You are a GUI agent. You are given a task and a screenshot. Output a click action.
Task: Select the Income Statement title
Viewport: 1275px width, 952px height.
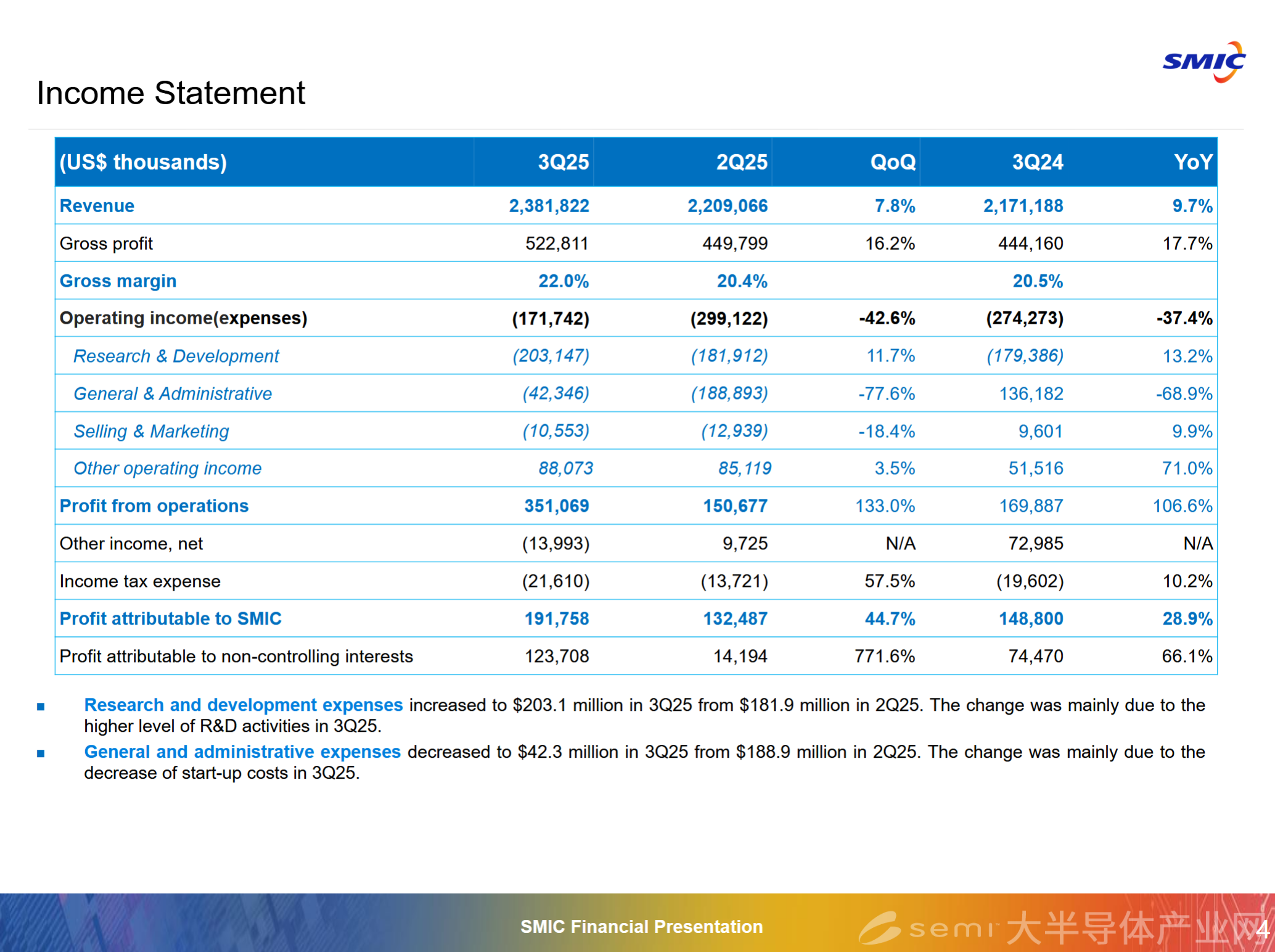(171, 93)
